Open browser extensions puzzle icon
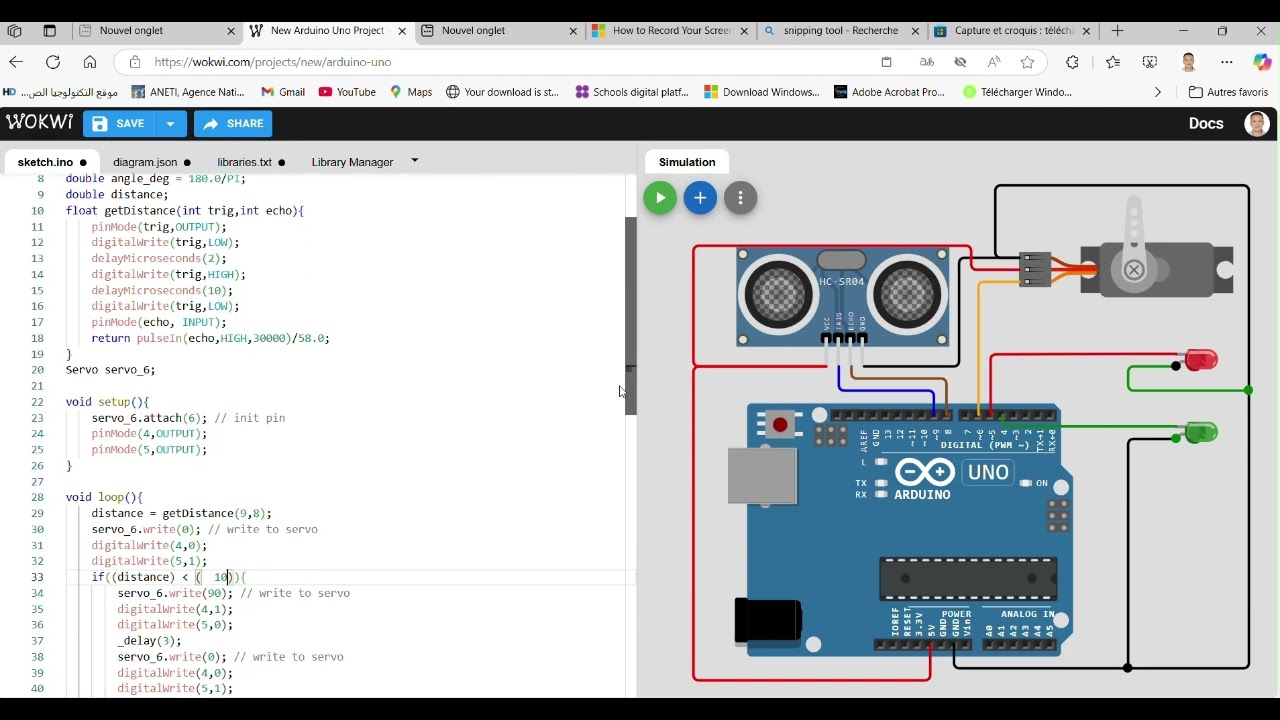This screenshot has width=1280, height=720. pos(1072,62)
